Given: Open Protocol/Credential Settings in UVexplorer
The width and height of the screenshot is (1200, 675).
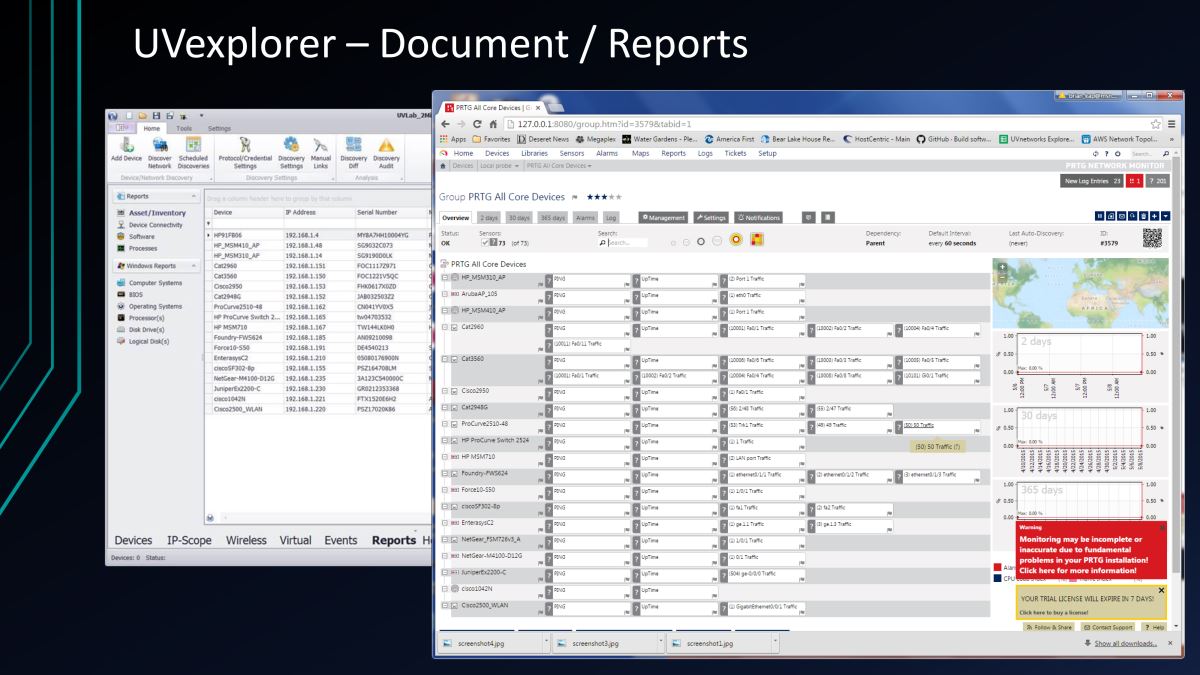Looking at the screenshot, I should pos(245,151).
